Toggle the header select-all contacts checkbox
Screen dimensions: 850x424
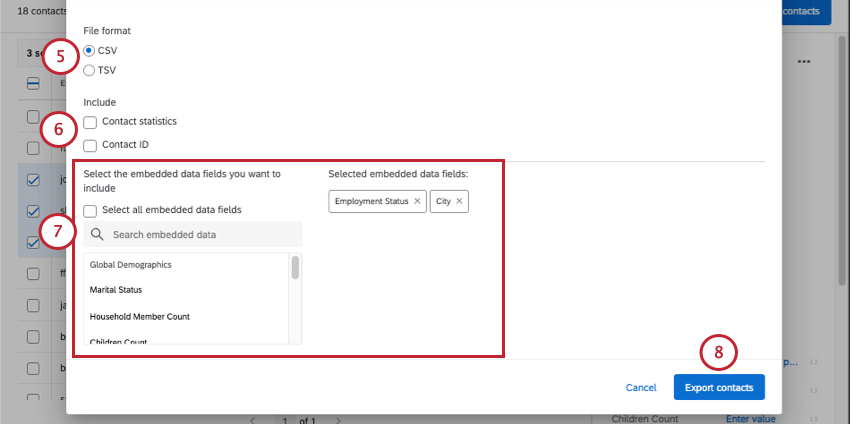click(33, 83)
